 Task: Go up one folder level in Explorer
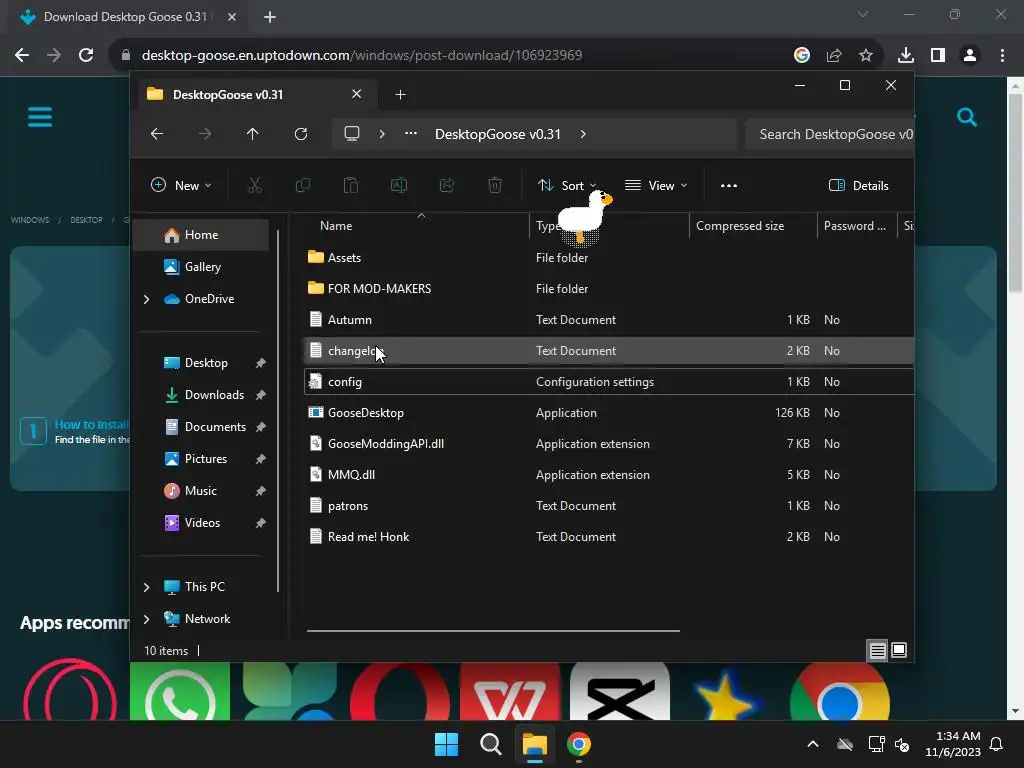253,134
